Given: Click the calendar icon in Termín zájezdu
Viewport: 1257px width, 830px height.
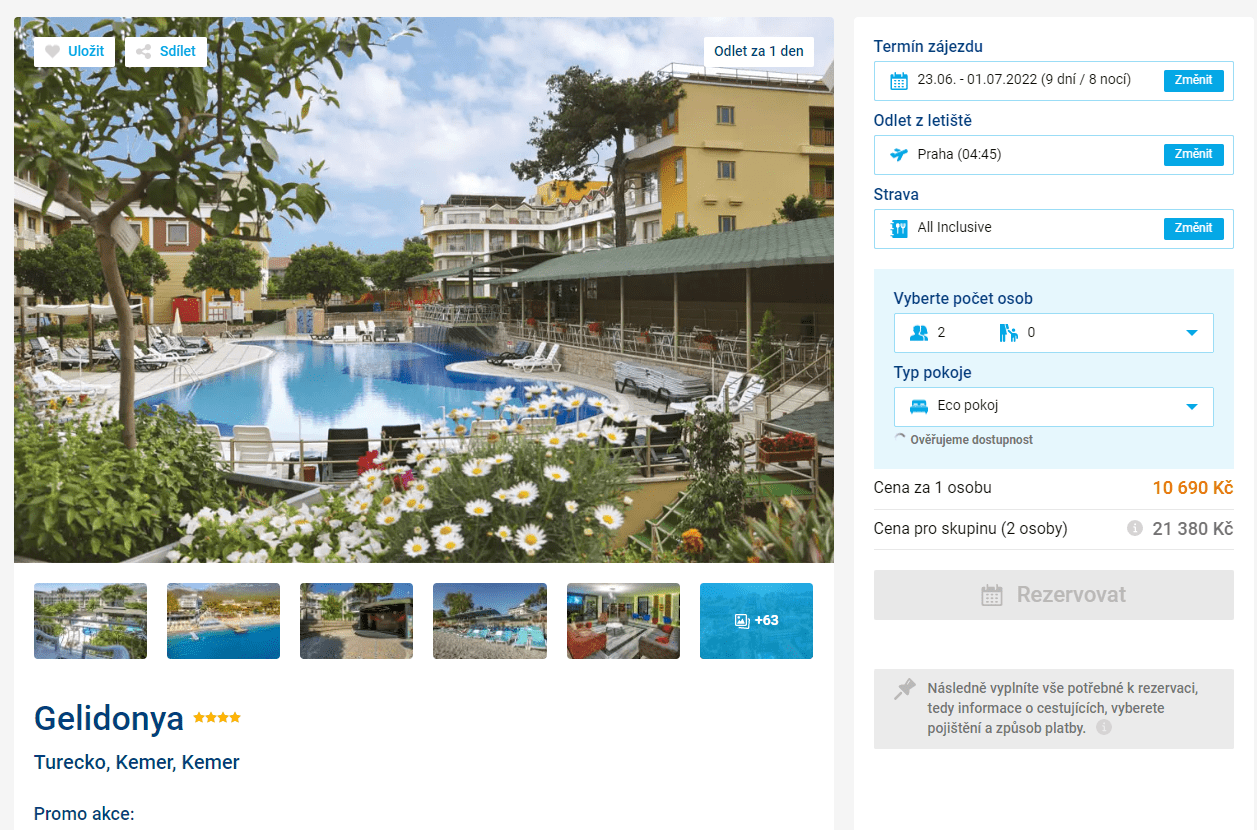Looking at the screenshot, I should pos(898,80).
